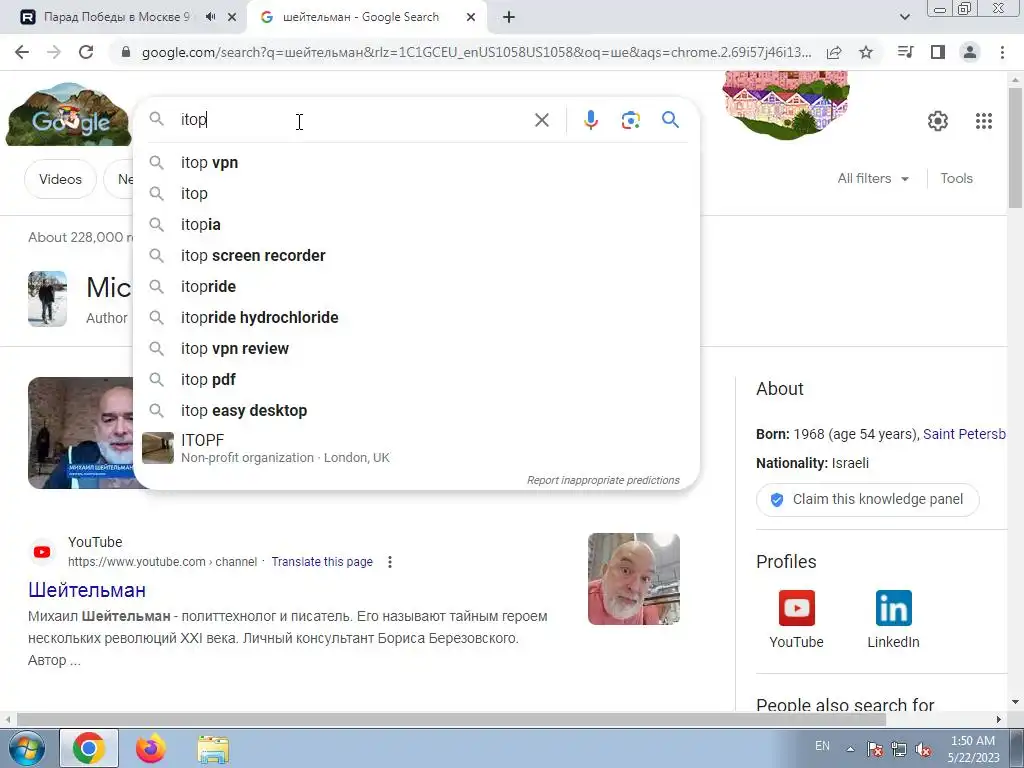Click the network tray icon

[899, 749]
